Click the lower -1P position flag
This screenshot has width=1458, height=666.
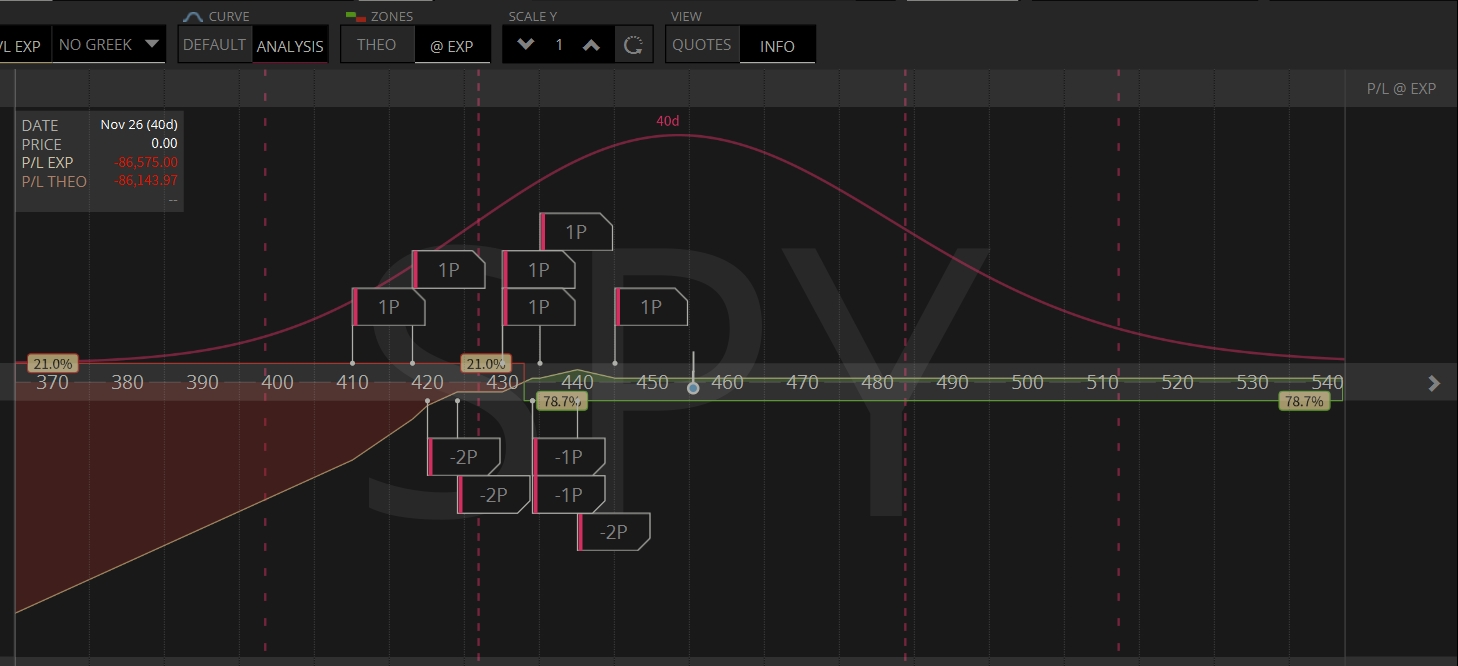(568, 495)
